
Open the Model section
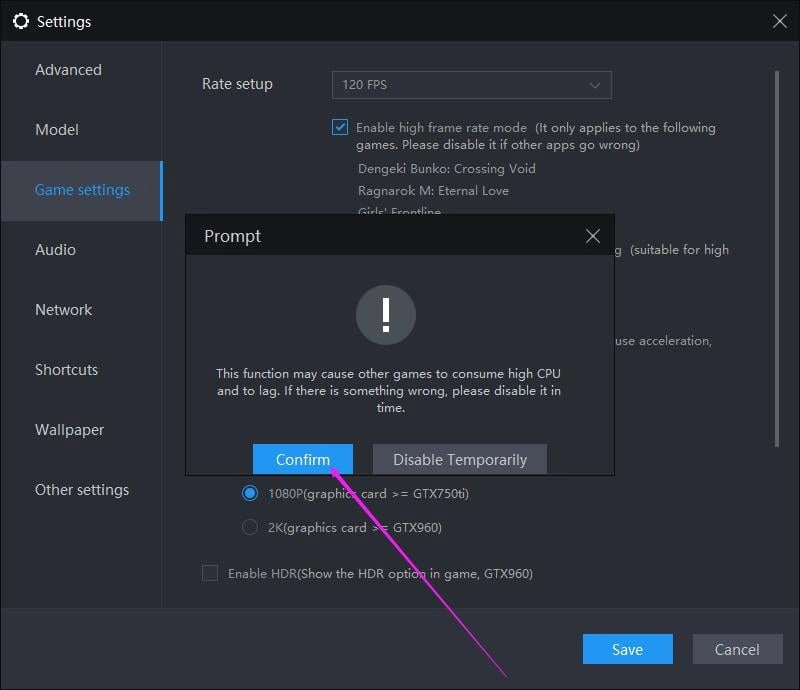pos(57,129)
